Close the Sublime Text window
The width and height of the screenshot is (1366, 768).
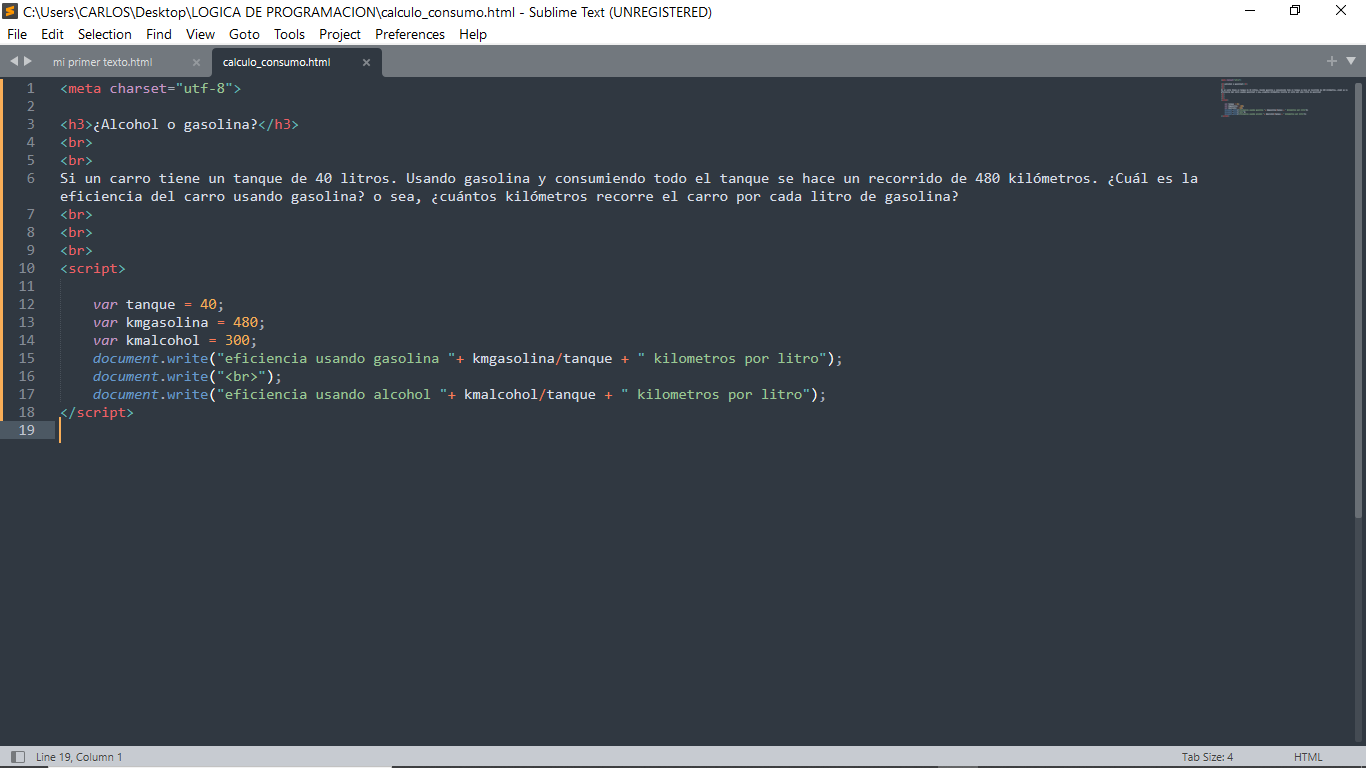tap(1341, 11)
